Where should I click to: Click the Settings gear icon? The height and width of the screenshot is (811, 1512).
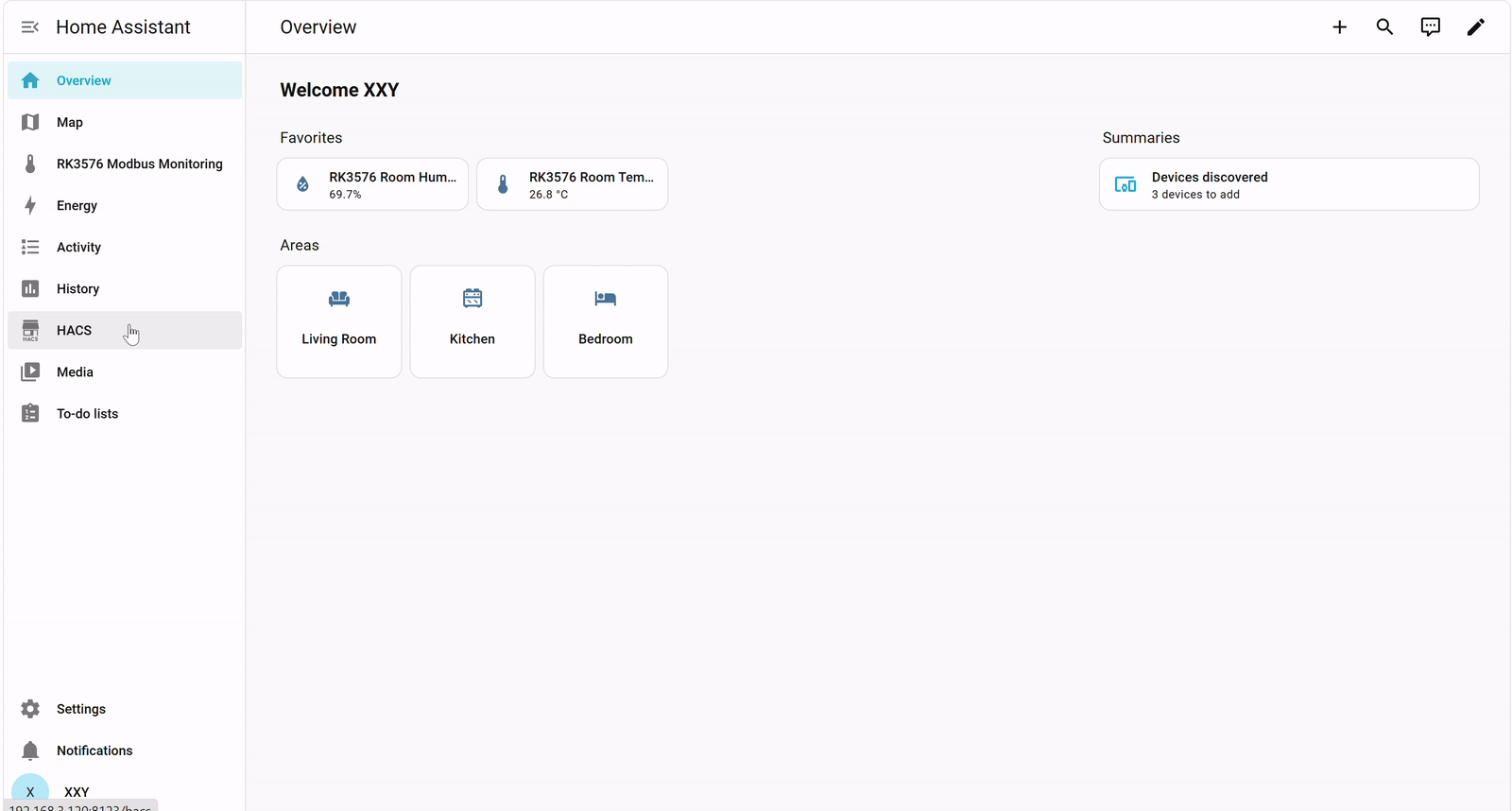(x=30, y=709)
